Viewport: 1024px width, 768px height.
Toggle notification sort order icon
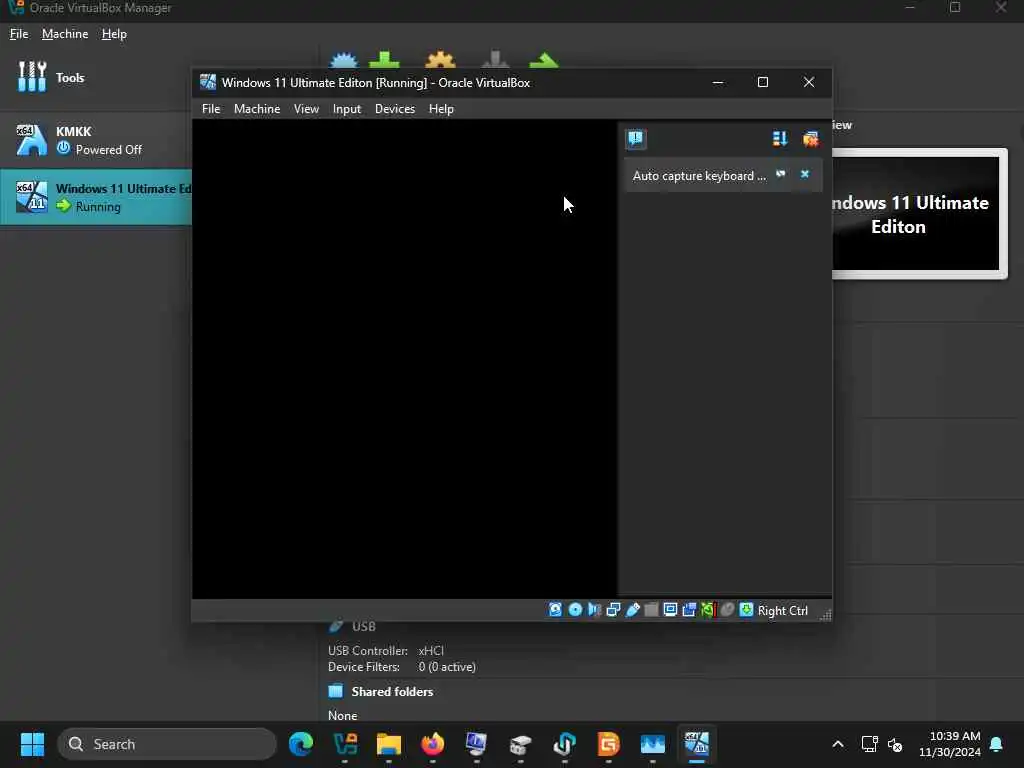(x=780, y=138)
